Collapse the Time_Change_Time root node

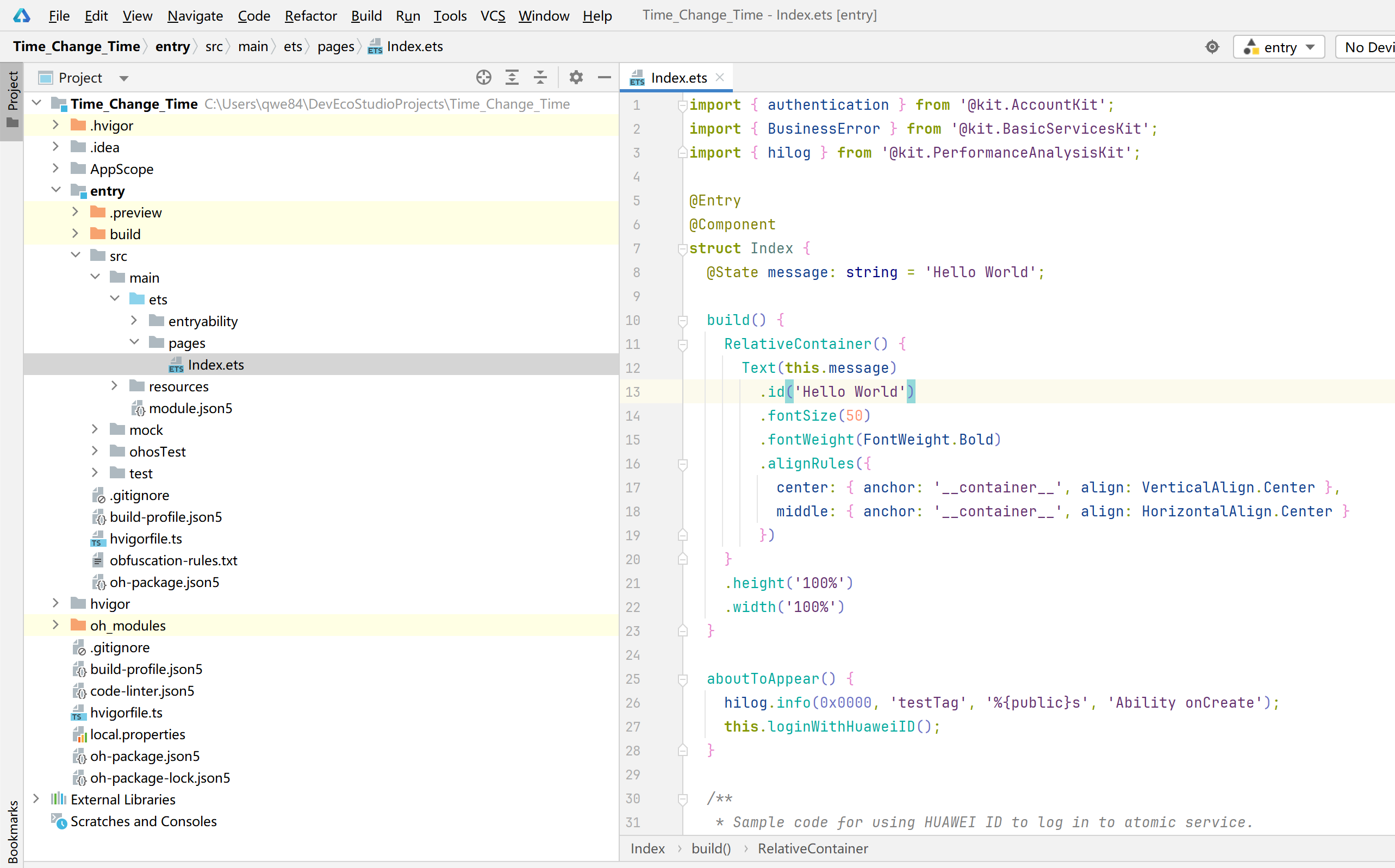click(37, 103)
